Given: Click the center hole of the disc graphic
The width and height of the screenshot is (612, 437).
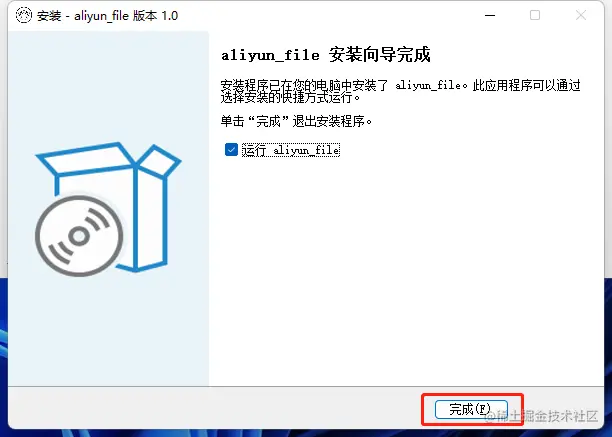Looking at the screenshot, I should pos(79,236).
